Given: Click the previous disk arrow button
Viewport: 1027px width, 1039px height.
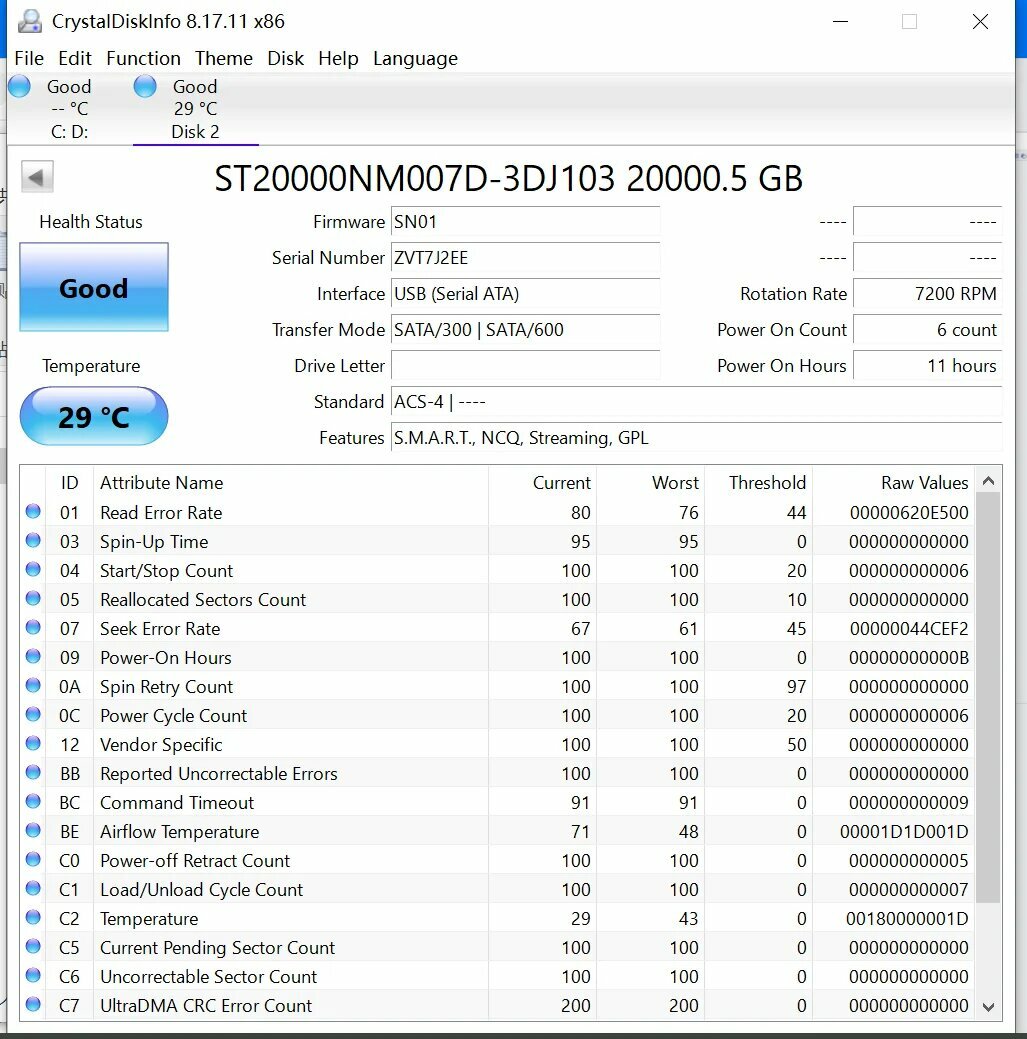Looking at the screenshot, I should pos(37,177).
